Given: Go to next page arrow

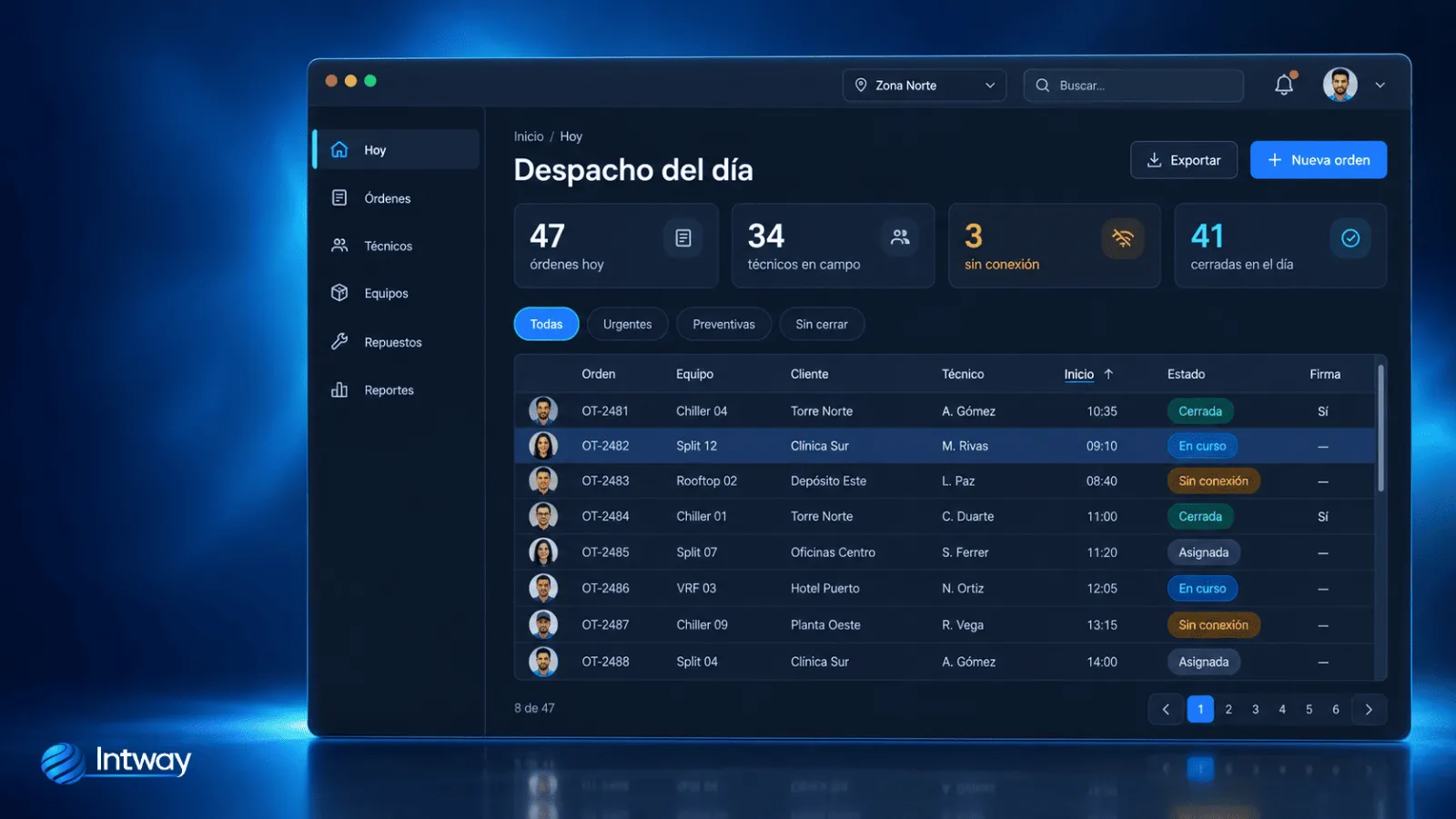Looking at the screenshot, I should (x=1369, y=710).
